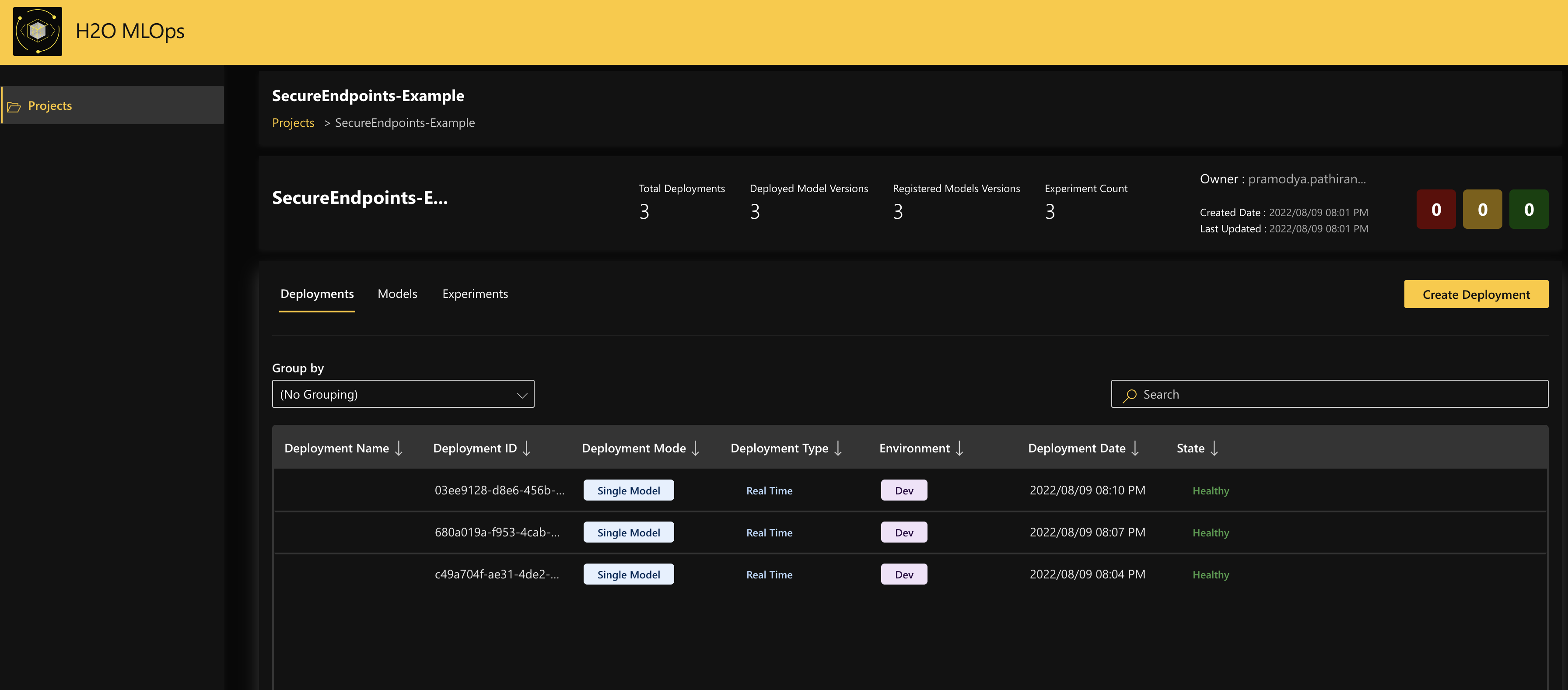Click date 2022/08/09 08:10 PM

(1087, 490)
